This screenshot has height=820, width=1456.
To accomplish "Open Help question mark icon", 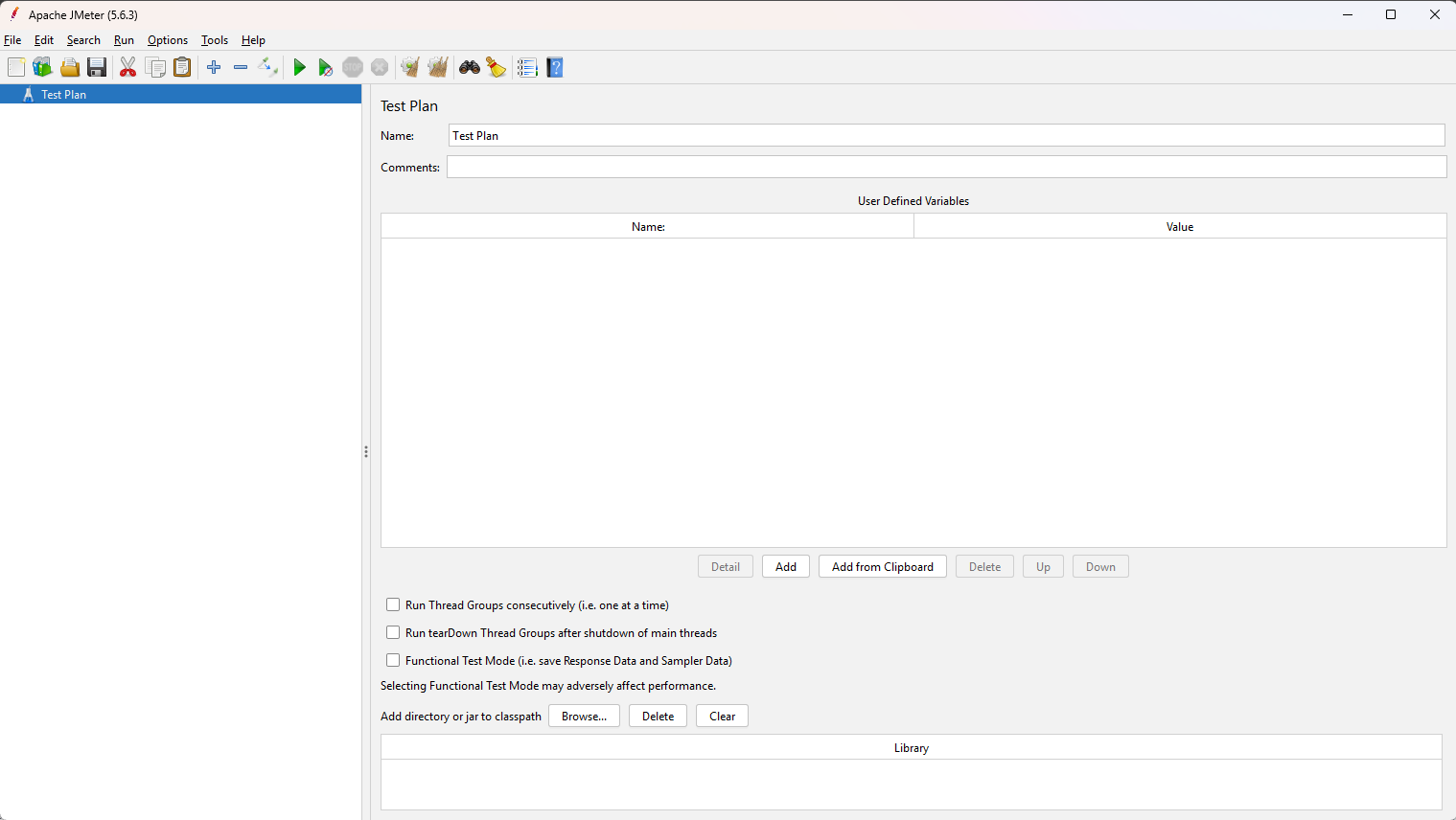I will (555, 67).
